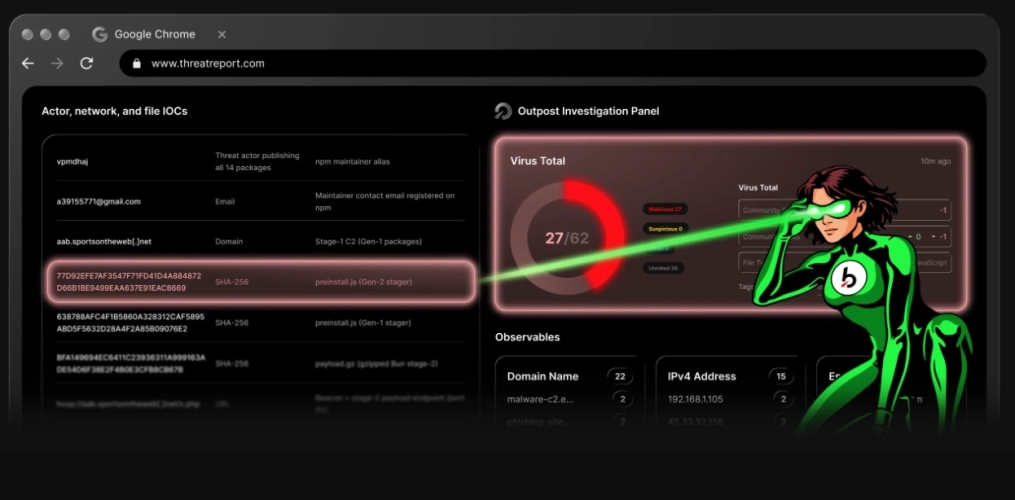Open the Domain Name count badge 22
The image size is (1015, 500).
click(619, 376)
